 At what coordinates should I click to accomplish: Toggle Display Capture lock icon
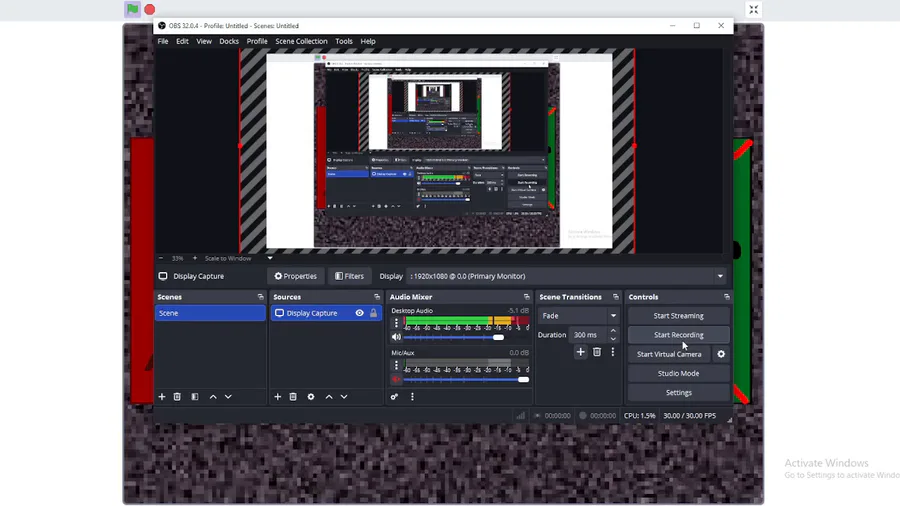tap(374, 313)
